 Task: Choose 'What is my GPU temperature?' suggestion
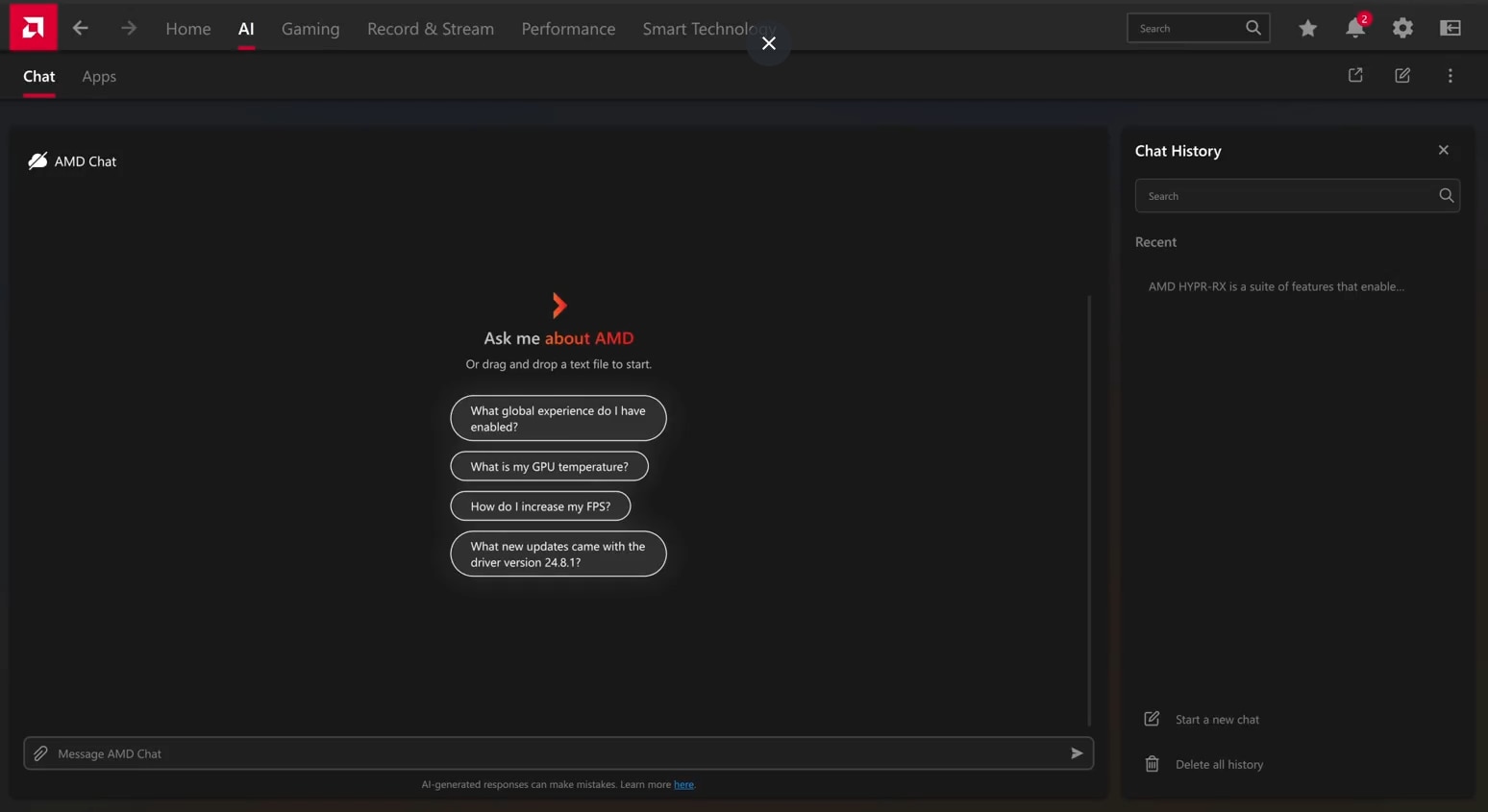pyautogui.click(x=550, y=466)
